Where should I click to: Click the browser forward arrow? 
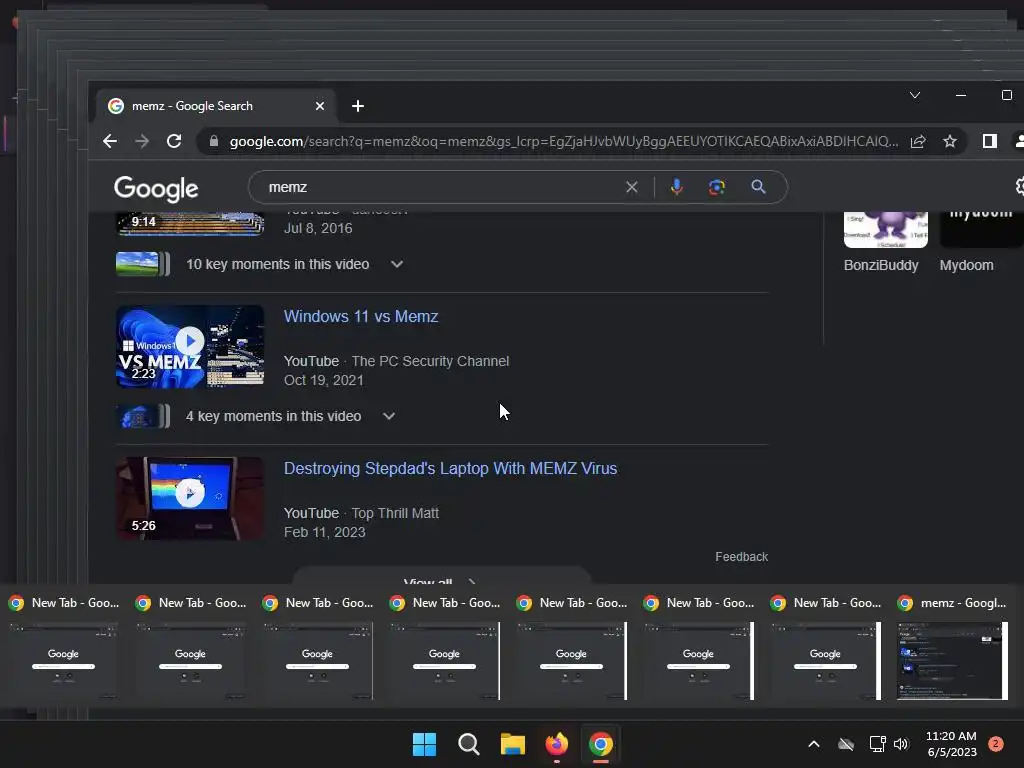[x=142, y=141]
